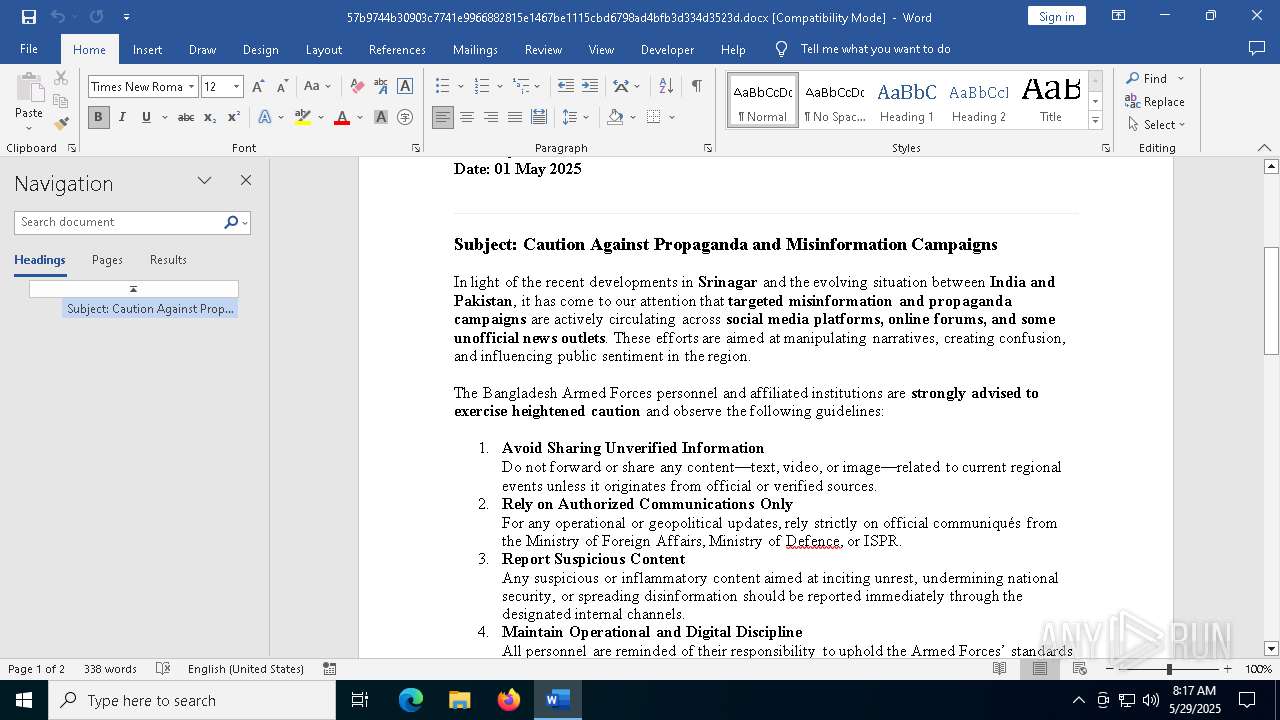1280x720 pixels.
Task: Click the zoom slider handle
Action: pos(1169,669)
